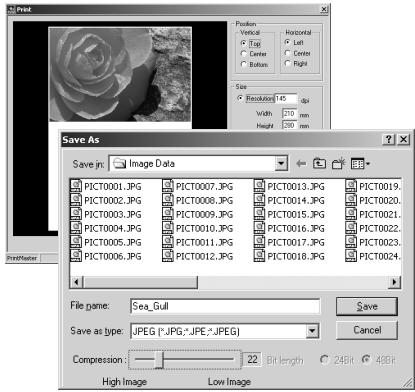The image size is (415, 392).
Task: Click the Back arrow icon in Save As
Action: click(x=301, y=164)
